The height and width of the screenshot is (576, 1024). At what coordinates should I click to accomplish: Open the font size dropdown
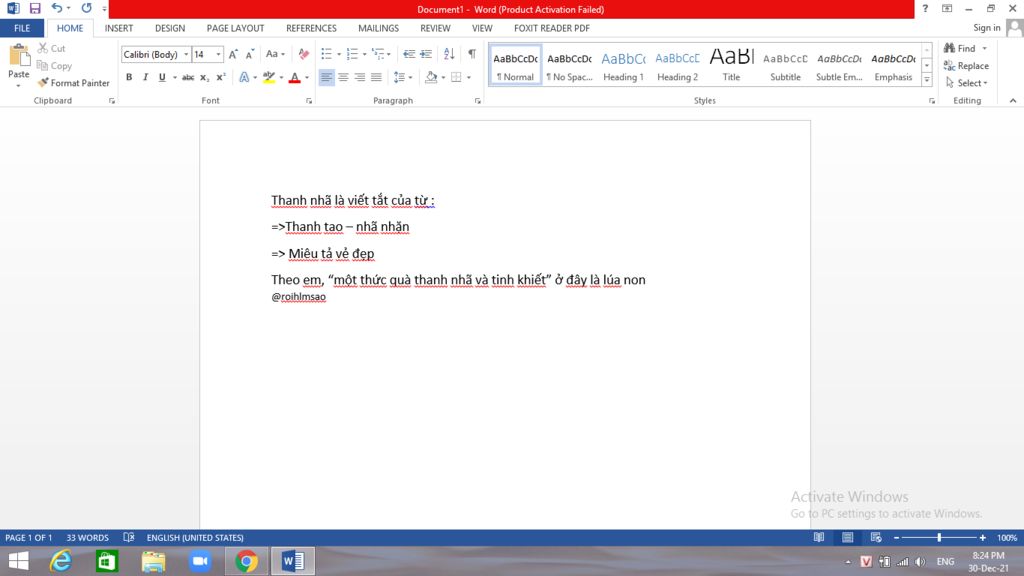218,54
